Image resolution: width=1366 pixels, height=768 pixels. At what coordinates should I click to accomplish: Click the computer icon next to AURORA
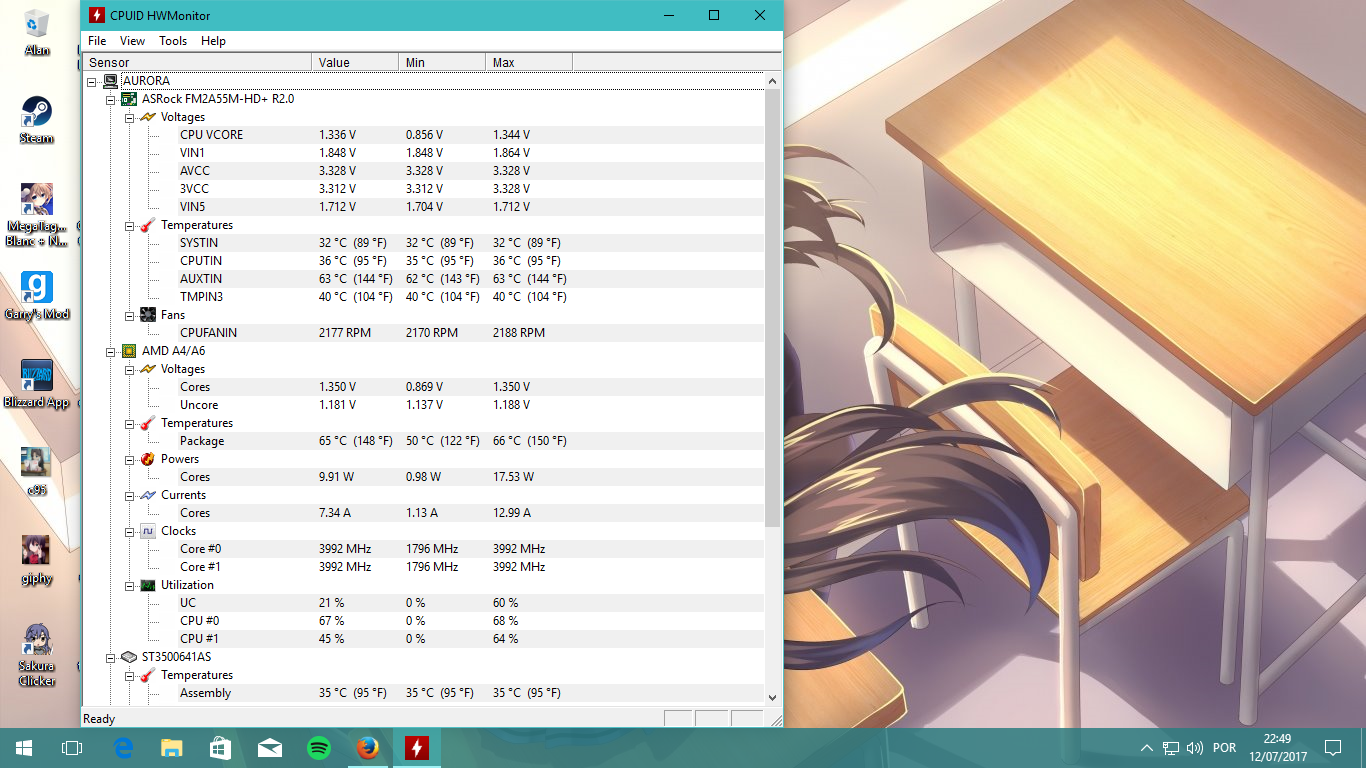pyautogui.click(x=110, y=81)
